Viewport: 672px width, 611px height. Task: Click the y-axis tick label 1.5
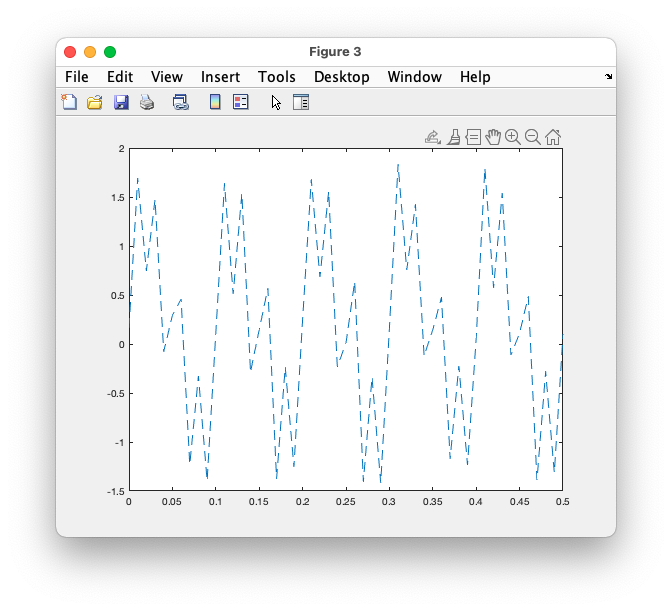(117, 198)
